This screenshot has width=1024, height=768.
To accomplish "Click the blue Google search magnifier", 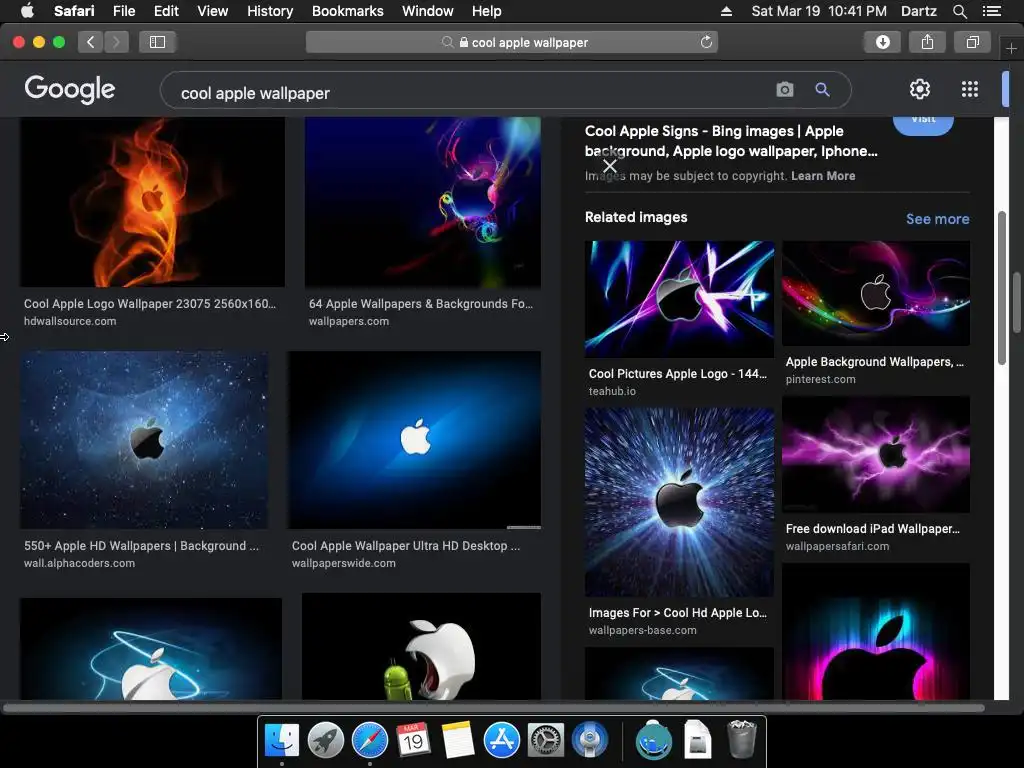I will [822, 89].
